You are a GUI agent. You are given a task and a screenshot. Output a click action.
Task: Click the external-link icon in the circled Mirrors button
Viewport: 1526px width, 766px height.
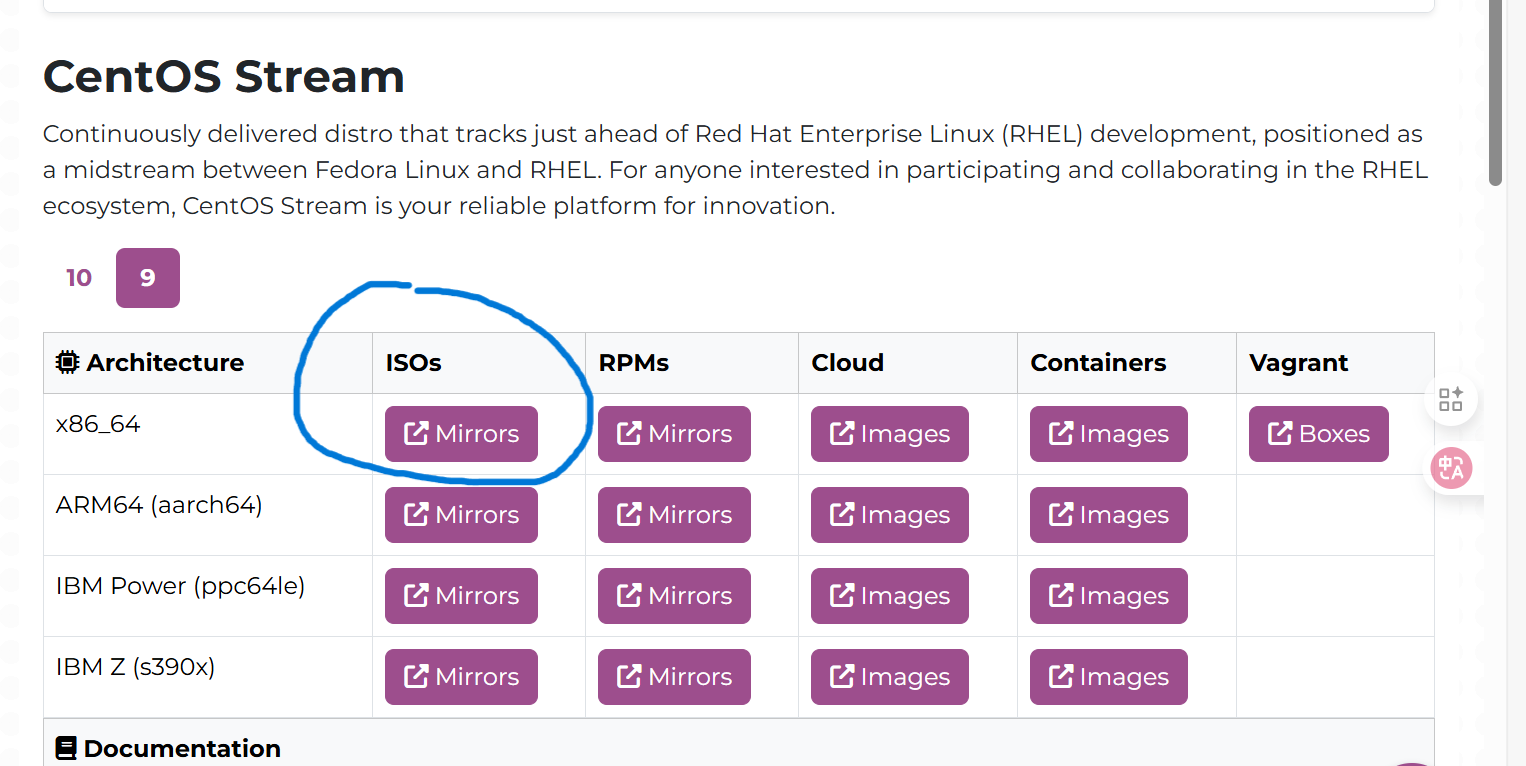[417, 432]
